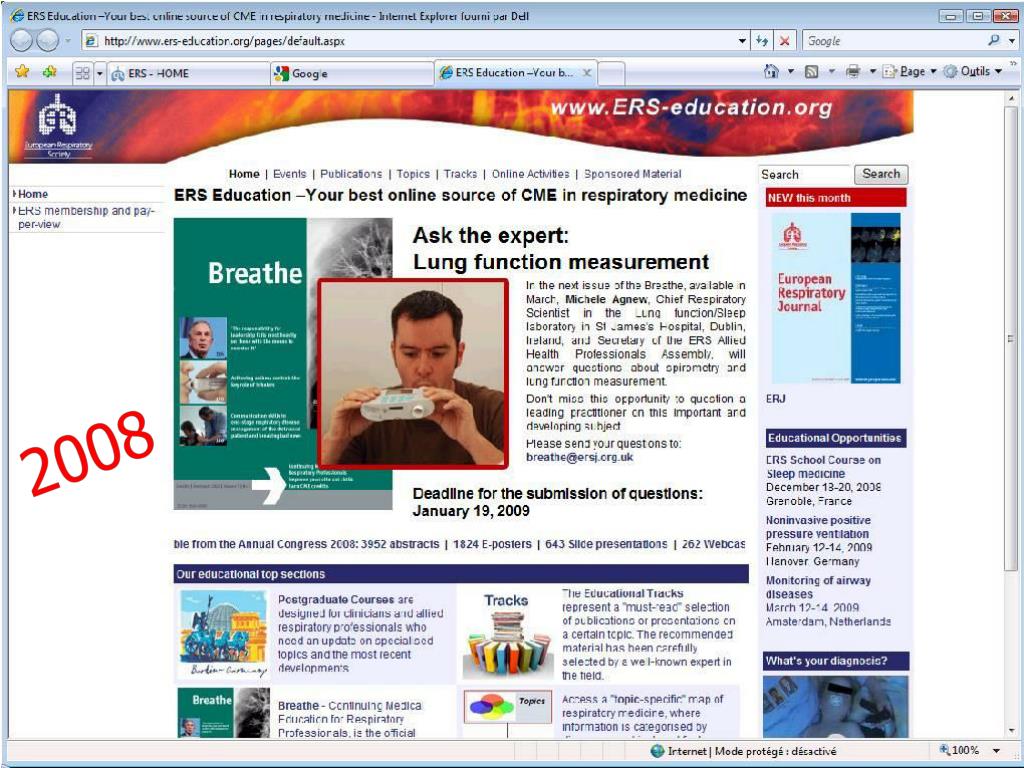The height and width of the screenshot is (768, 1024).
Task: Open the Online Activities menu item
Action: pos(530,174)
